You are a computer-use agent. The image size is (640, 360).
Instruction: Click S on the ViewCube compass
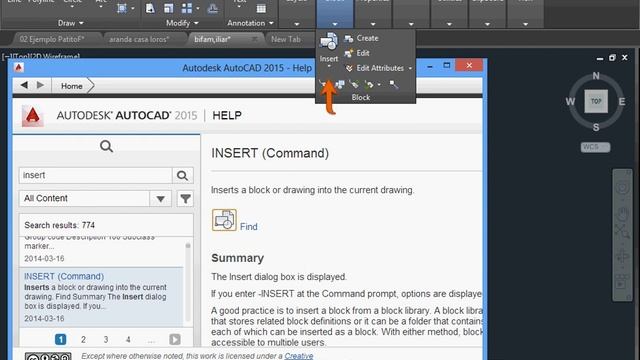pos(596,127)
